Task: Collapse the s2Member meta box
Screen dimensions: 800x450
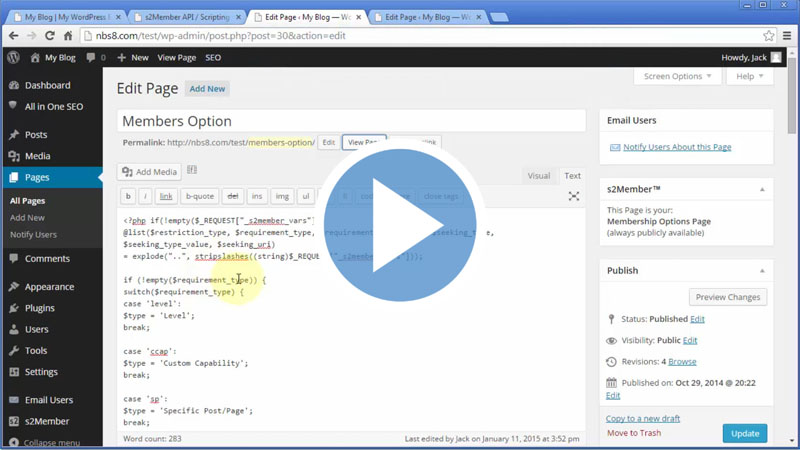Action: click(762, 189)
